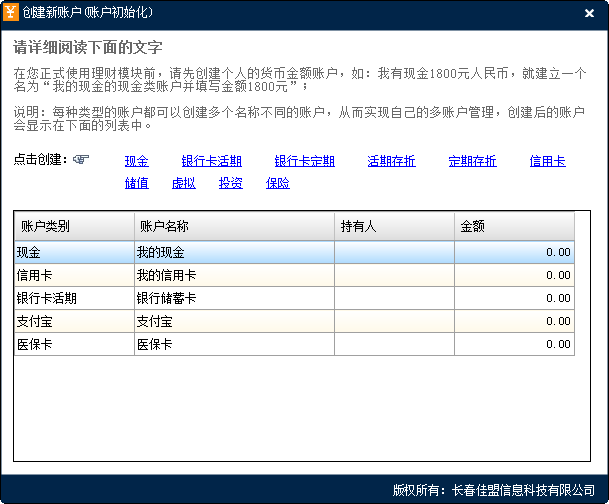Click the pointing hand icon next to 点击创建
Image resolution: width=609 pixels, height=504 pixels.
pyautogui.click(x=81, y=159)
